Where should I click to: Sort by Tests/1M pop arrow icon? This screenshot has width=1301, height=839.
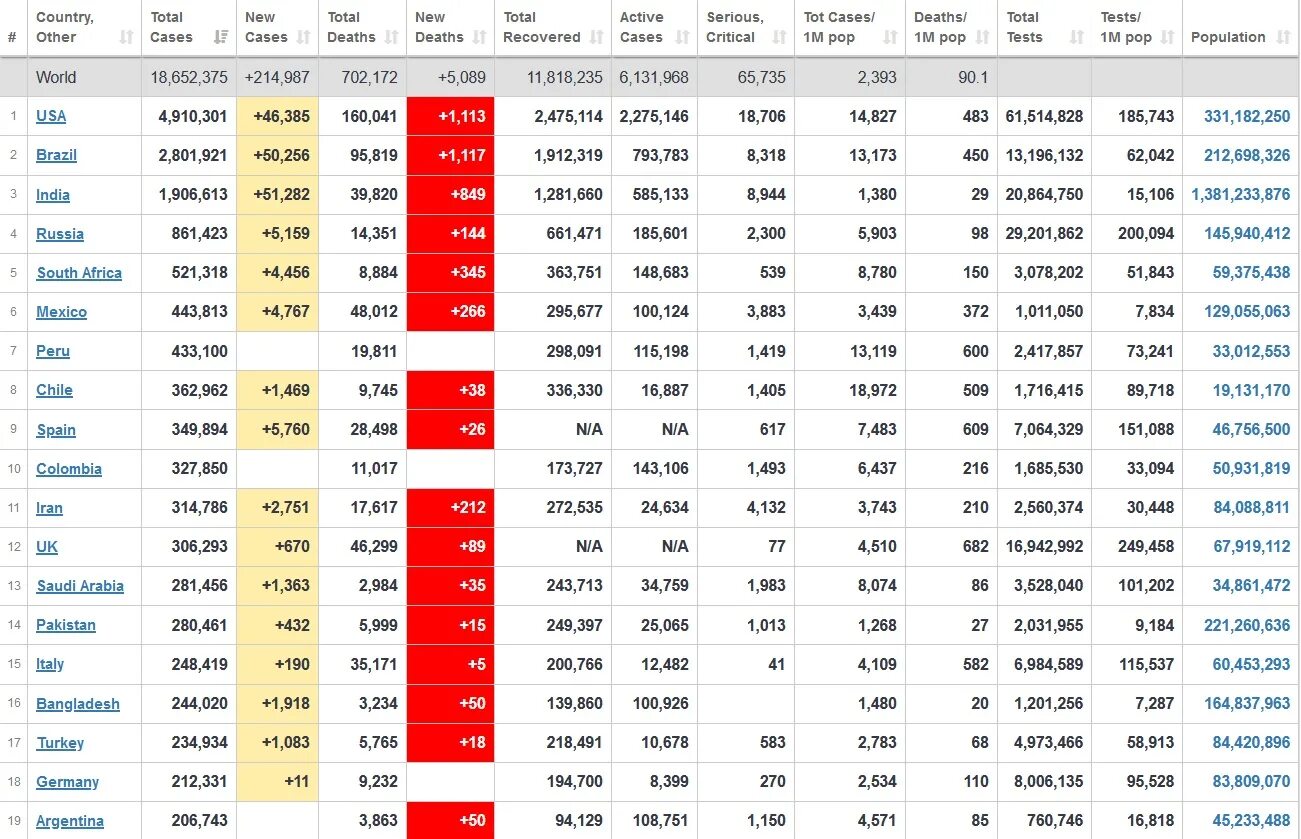(1167, 38)
